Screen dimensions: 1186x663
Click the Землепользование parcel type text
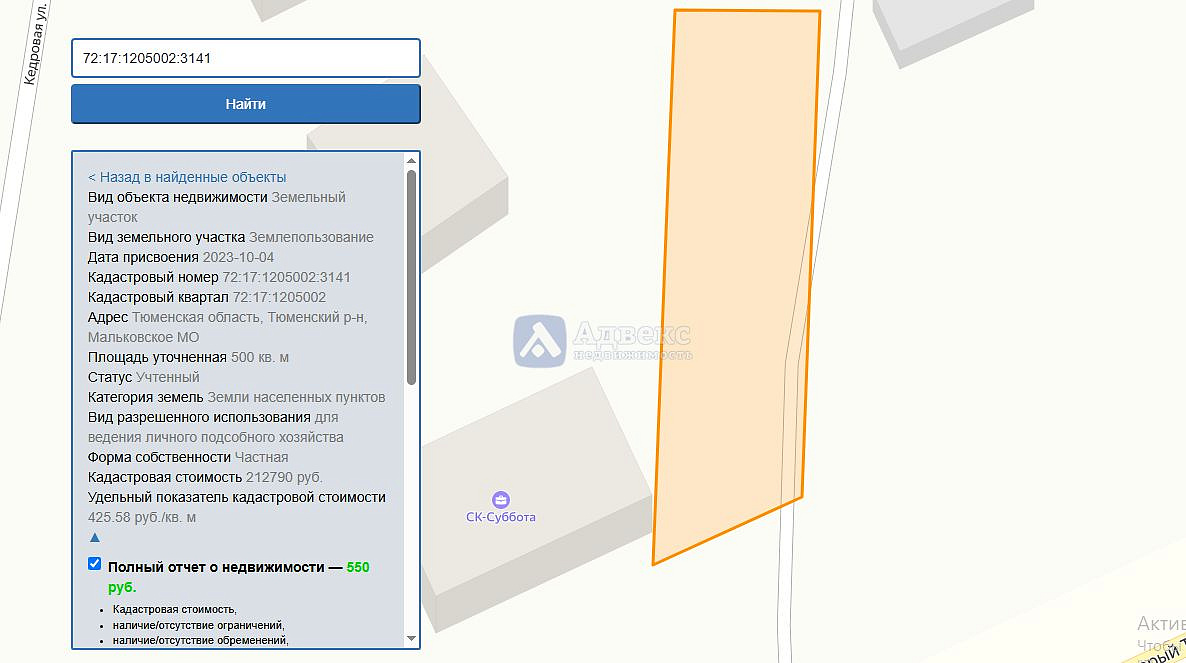point(312,237)
